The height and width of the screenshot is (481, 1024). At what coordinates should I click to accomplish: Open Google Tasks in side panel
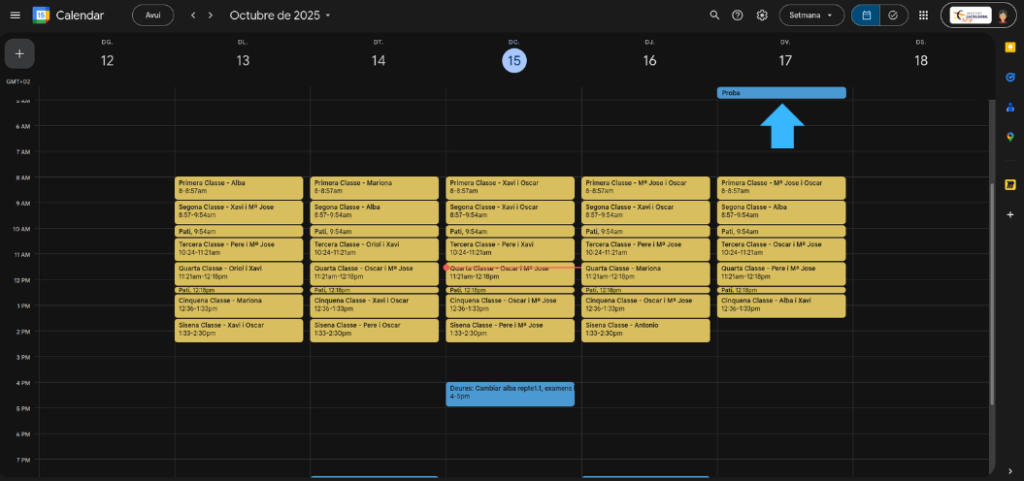(1010, 77)
